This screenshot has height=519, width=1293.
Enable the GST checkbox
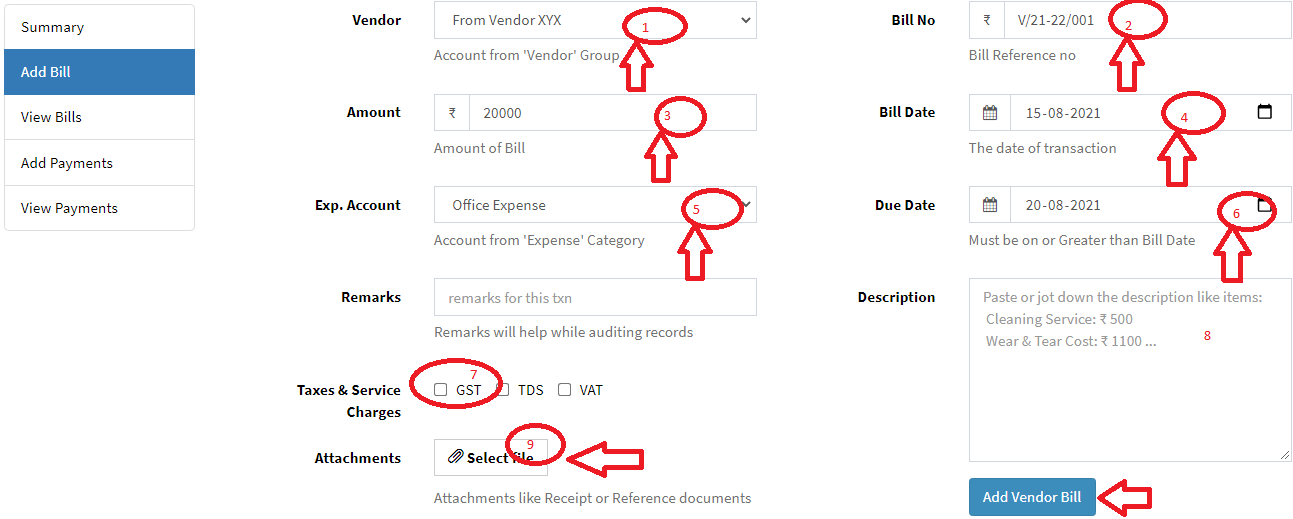point(441,390)
